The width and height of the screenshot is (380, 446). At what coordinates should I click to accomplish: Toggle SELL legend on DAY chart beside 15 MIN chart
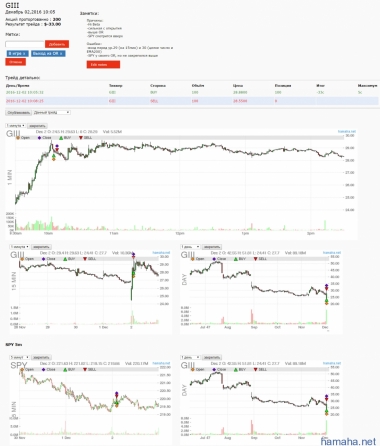tap(256, 259)
